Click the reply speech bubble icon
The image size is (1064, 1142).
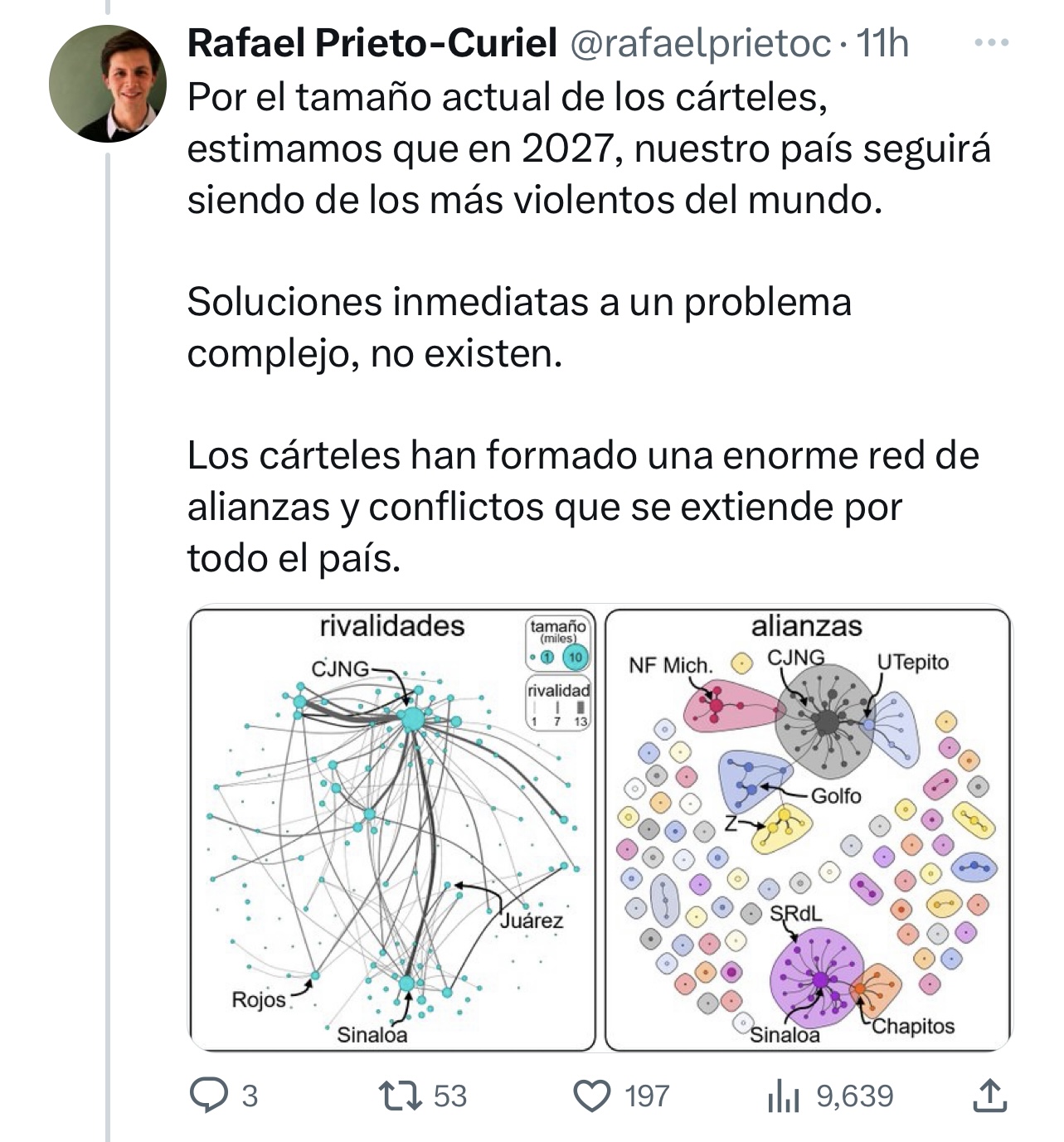tap(207, 1096)
